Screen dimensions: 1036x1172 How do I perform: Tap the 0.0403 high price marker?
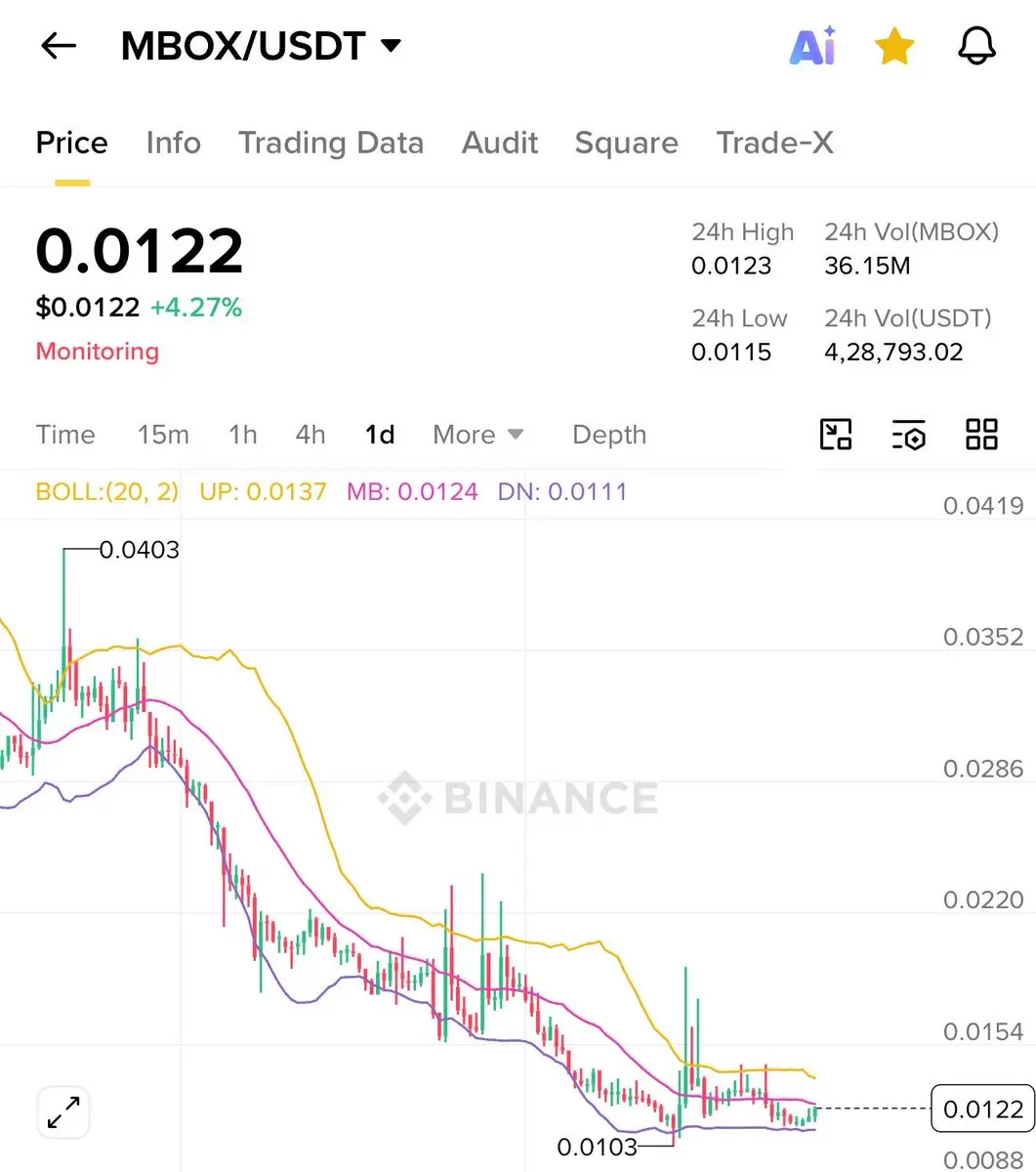tap(140, 550)
